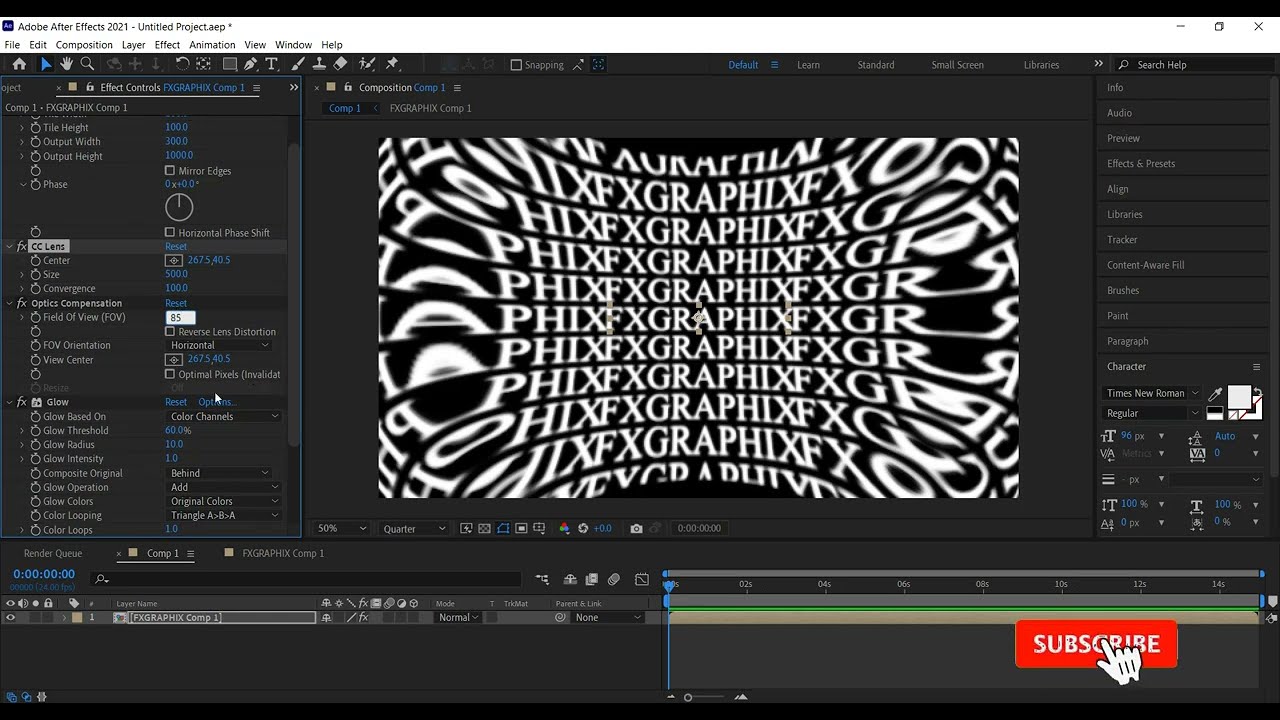1280x720 pixels.
Task: Reset the CC Lens effect
Action: (176, 247)
